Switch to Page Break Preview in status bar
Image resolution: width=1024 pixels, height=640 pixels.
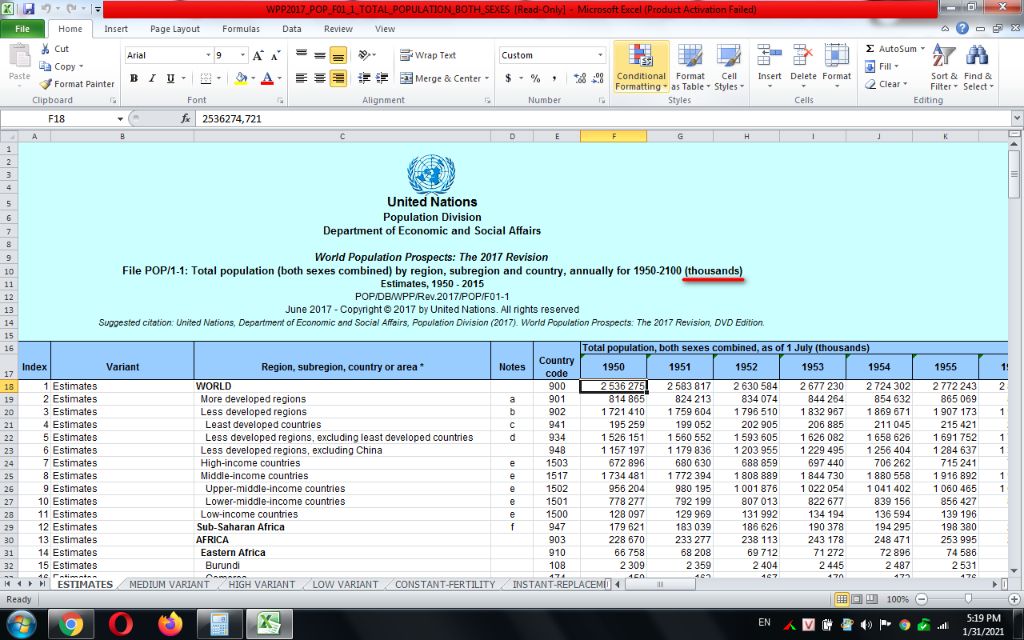pos(871,599)
